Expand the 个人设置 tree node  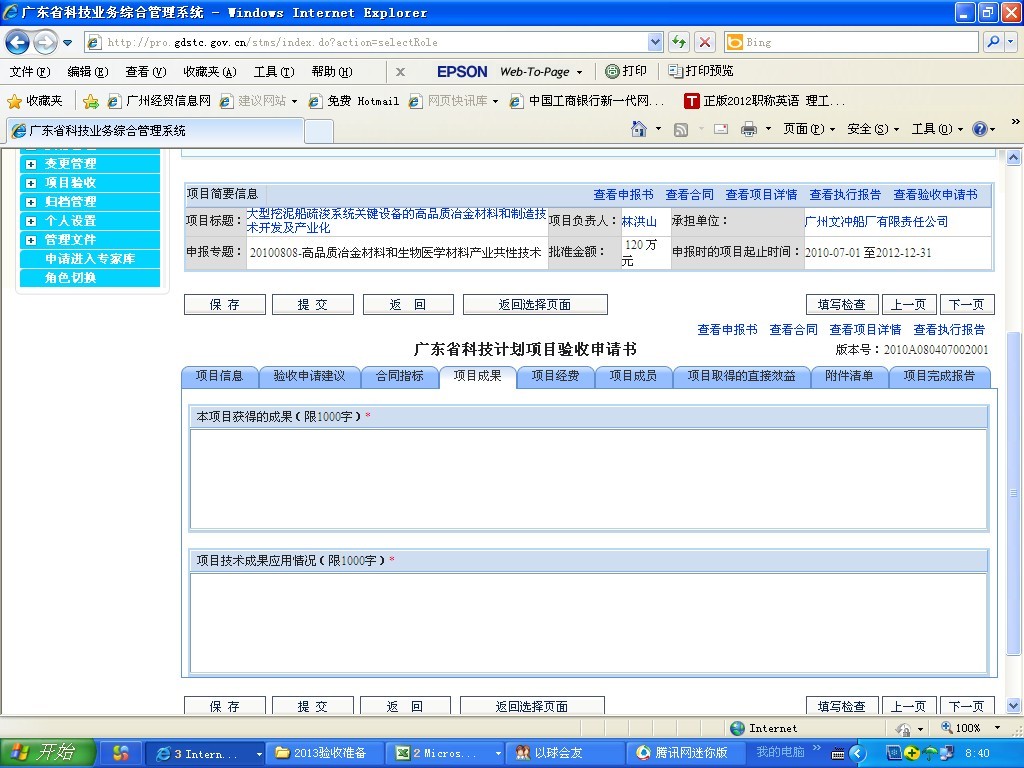(x=31, y=221)
